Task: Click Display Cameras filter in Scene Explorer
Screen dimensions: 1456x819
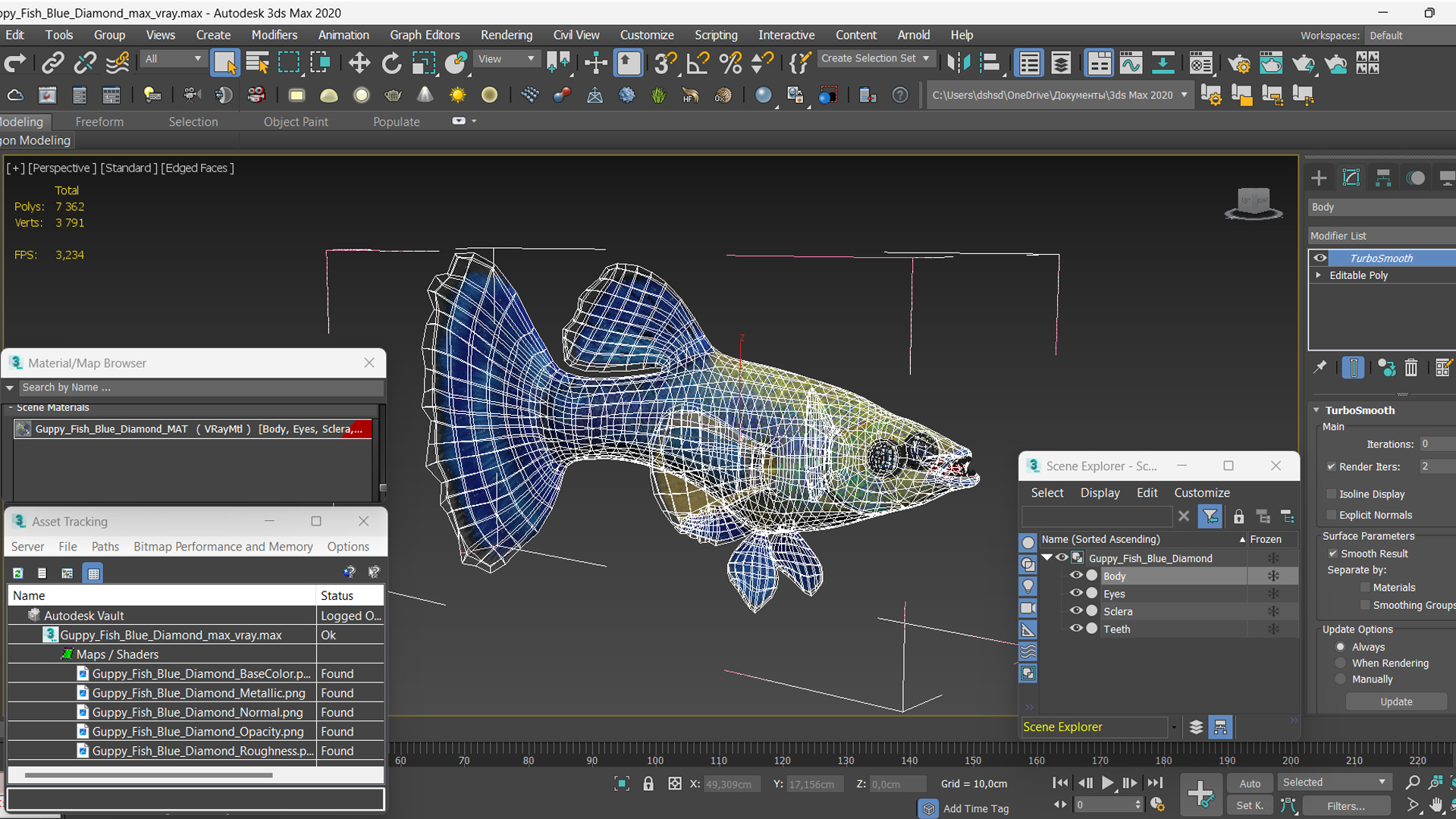Action: (x=1028, y=607)
